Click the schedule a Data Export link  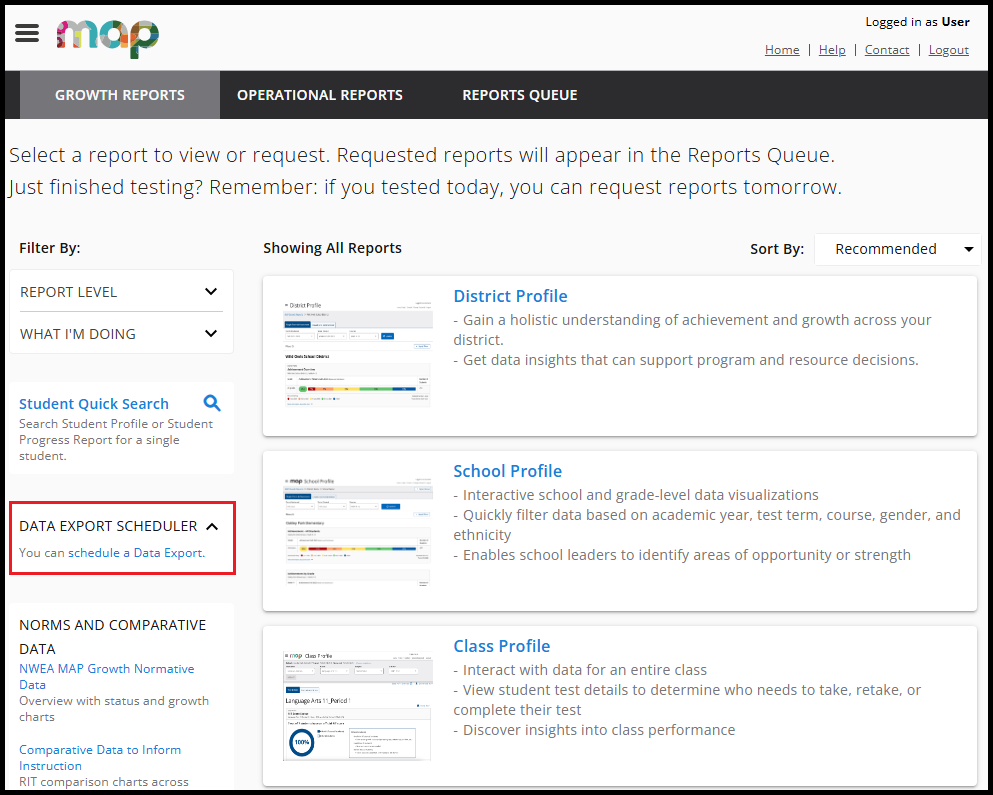136,553
